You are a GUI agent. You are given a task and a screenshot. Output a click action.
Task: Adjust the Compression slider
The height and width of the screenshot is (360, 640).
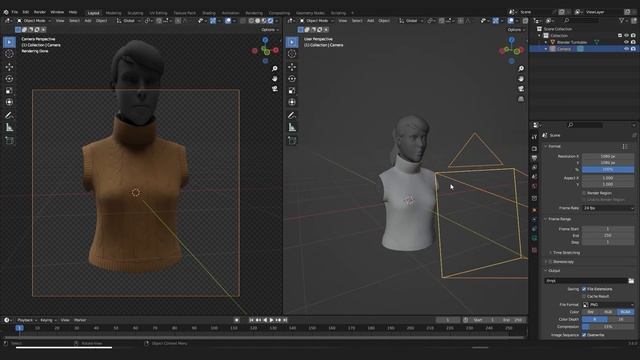608,327
